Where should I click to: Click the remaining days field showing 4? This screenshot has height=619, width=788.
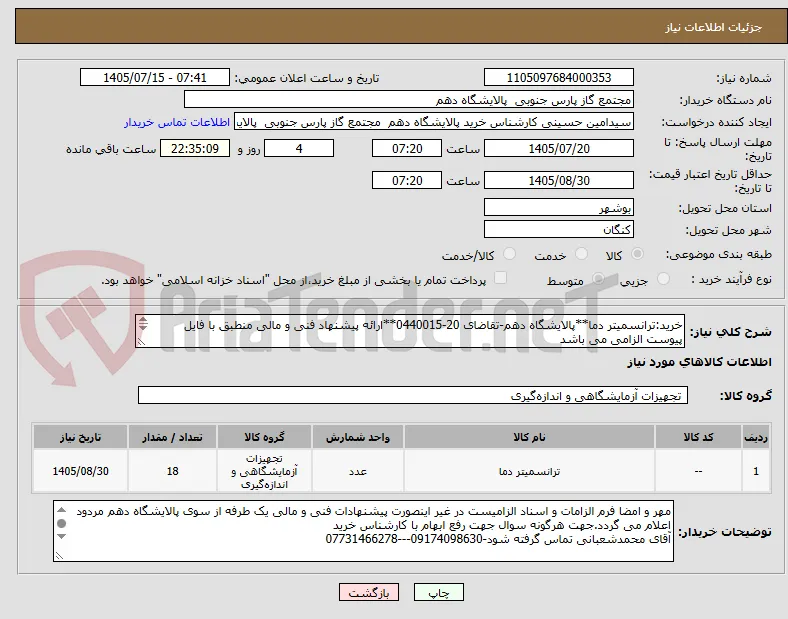(299, 149)
